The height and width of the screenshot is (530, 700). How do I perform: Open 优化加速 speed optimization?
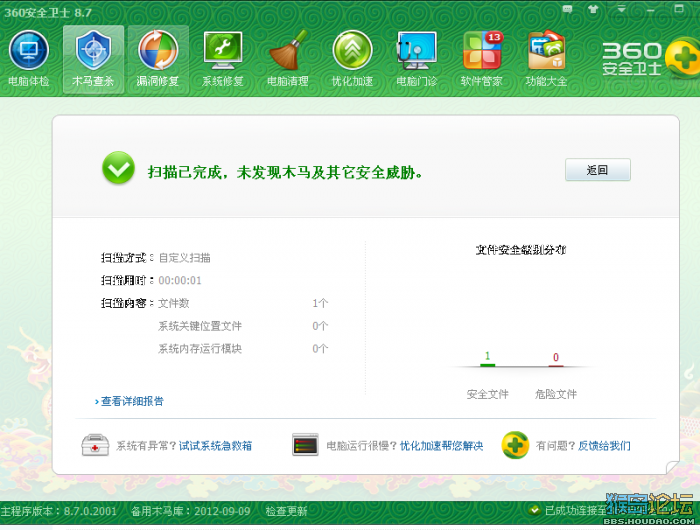352,59
